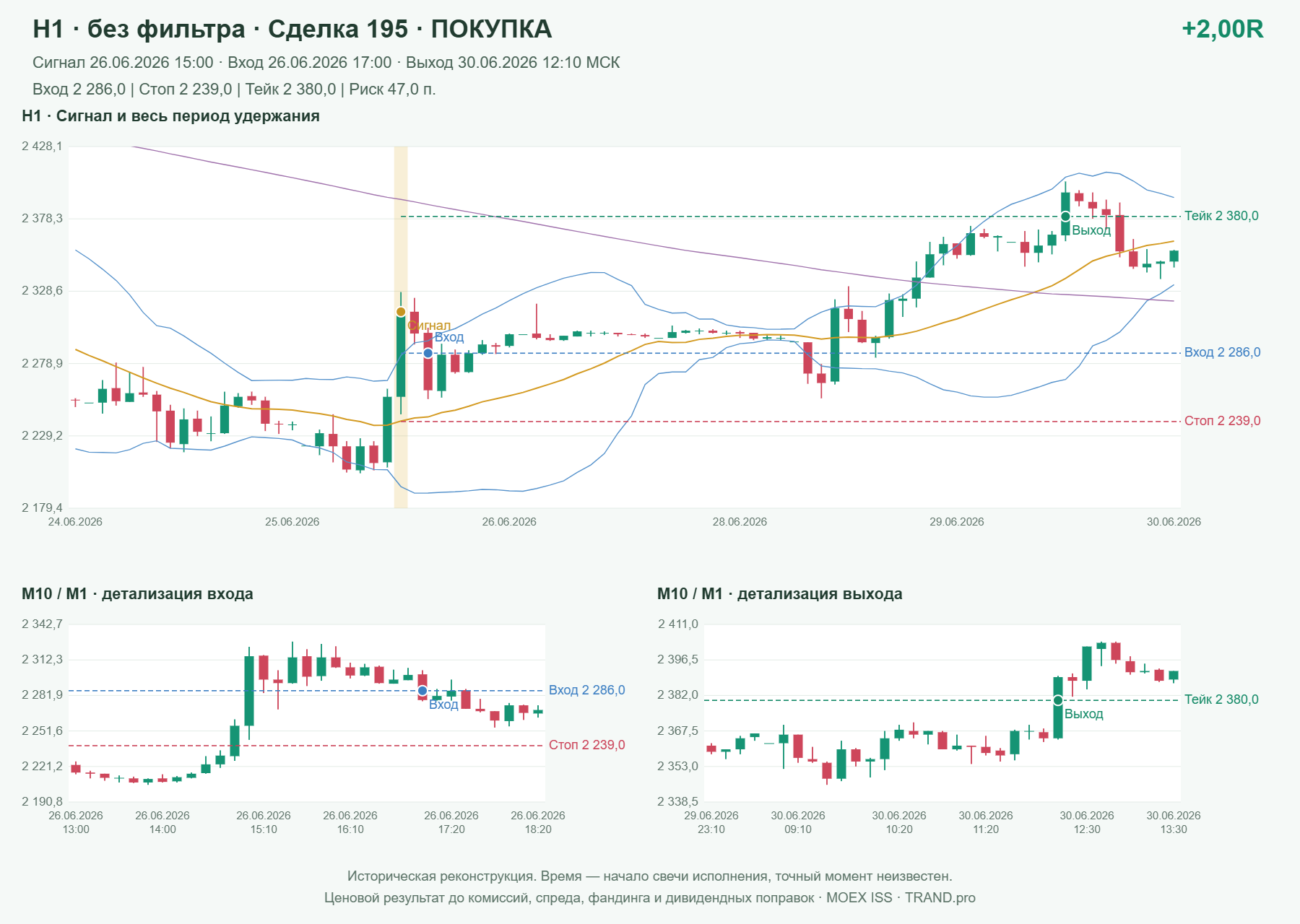Click the green exit marker dot on H1 chart
This screenshot has width=1300, height=924.
[1065, 217]
